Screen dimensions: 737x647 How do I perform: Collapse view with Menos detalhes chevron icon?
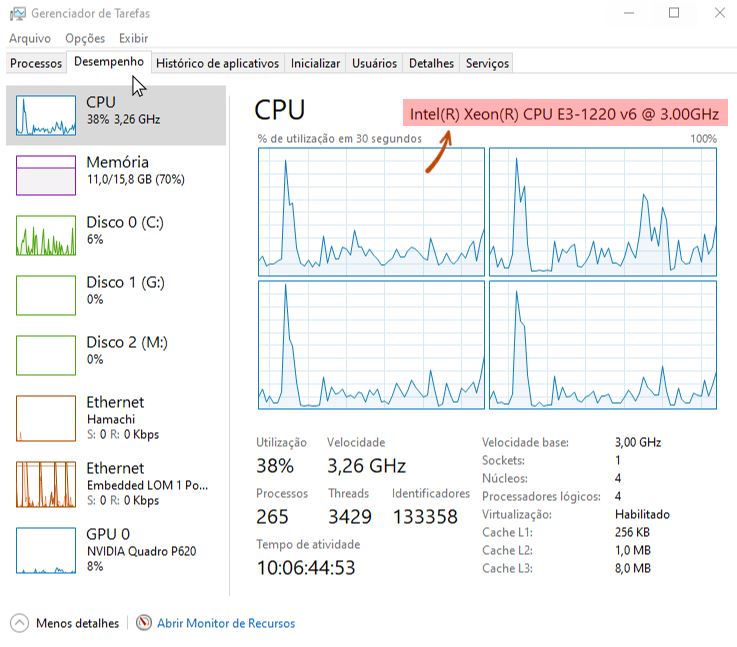[19, 624]
